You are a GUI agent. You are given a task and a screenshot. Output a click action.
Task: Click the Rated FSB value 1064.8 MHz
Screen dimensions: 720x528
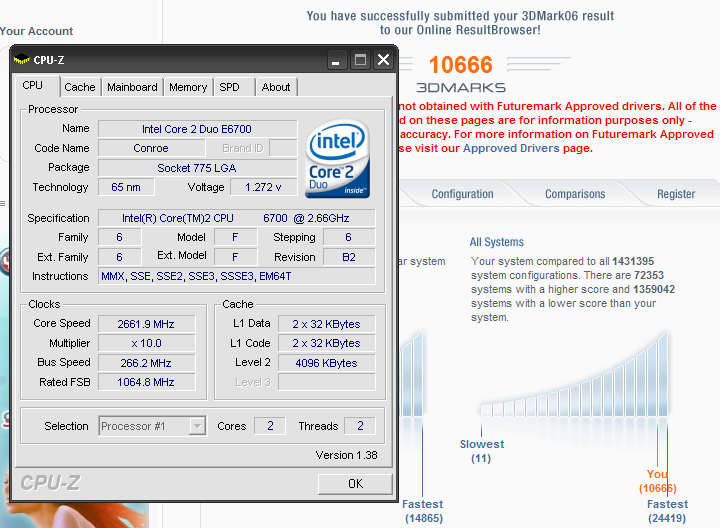[x=146, y=382]
